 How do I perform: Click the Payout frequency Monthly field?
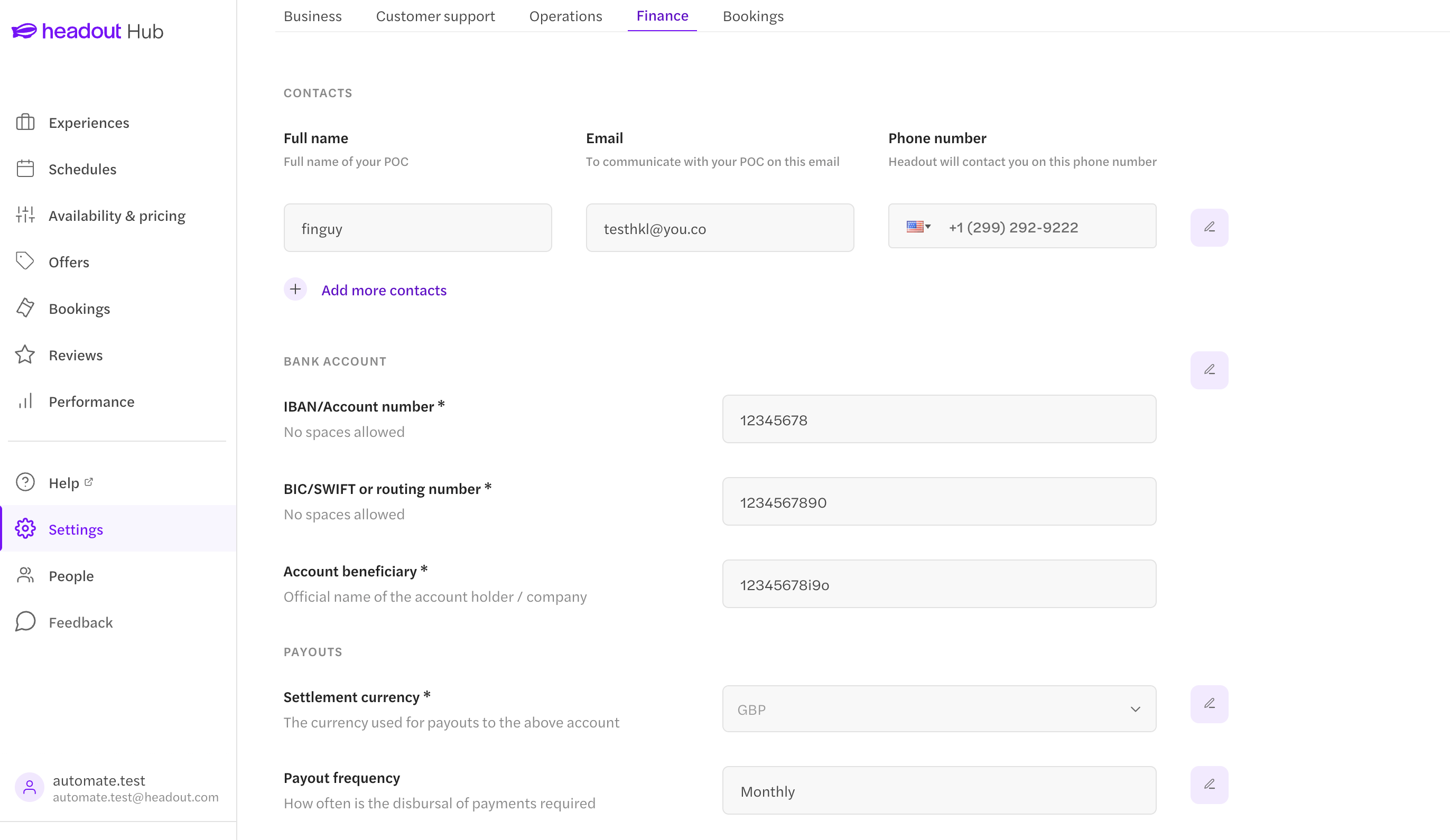click(939, 790)
